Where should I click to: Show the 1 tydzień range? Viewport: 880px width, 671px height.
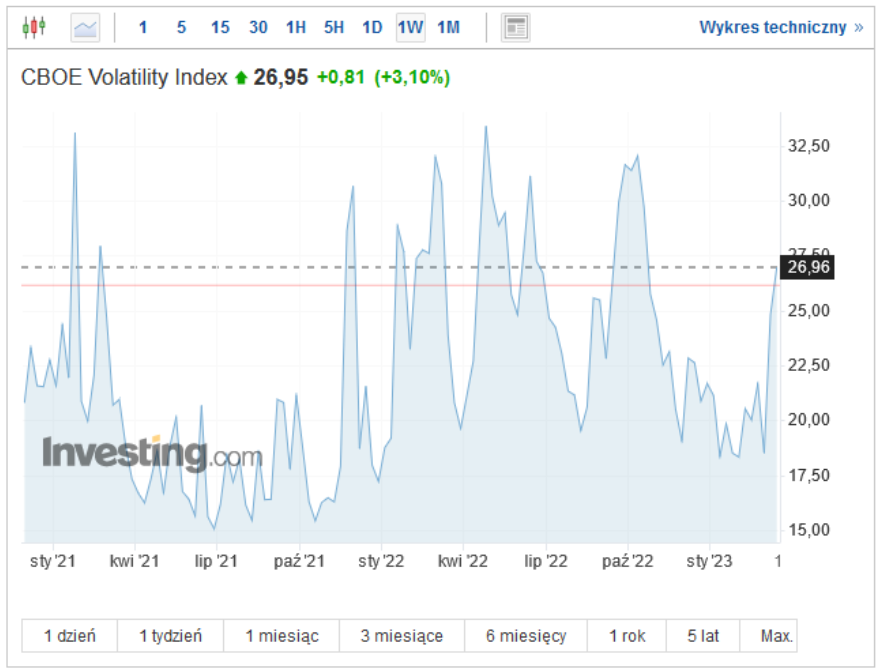tap(170, 635)
